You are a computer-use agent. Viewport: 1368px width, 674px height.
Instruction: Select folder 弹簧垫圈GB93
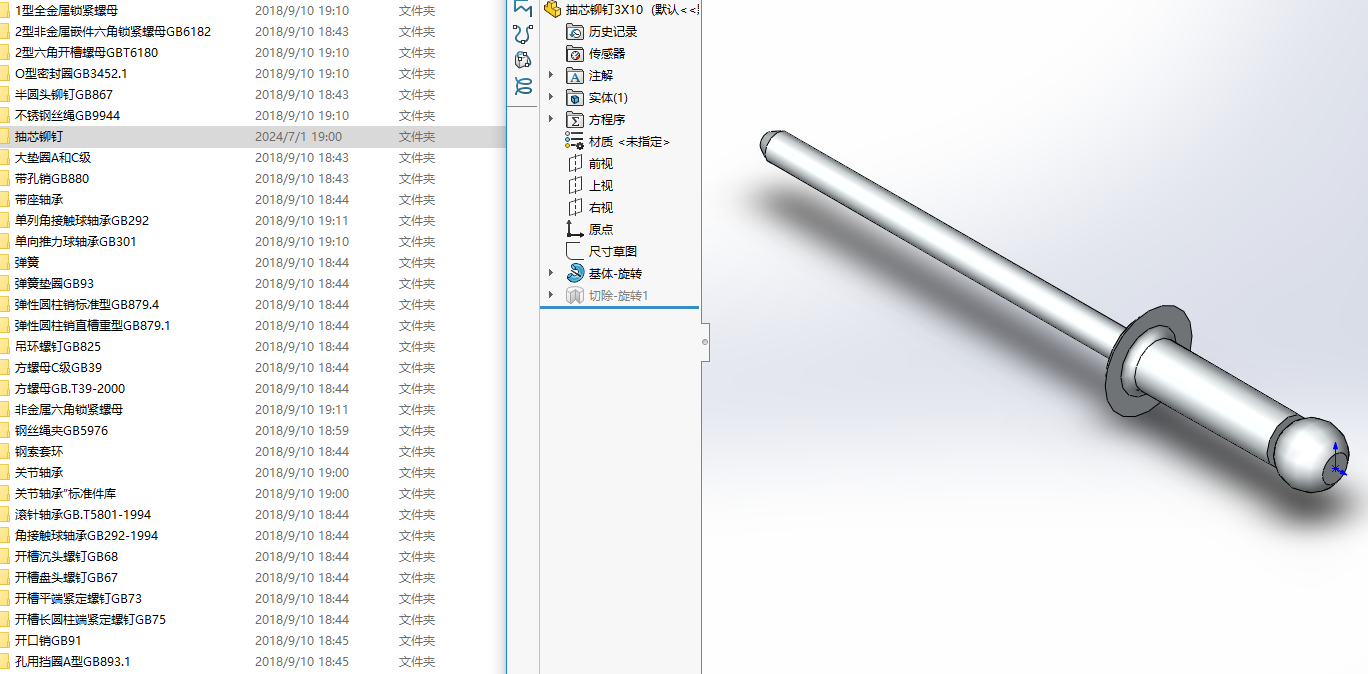point(55,284)
